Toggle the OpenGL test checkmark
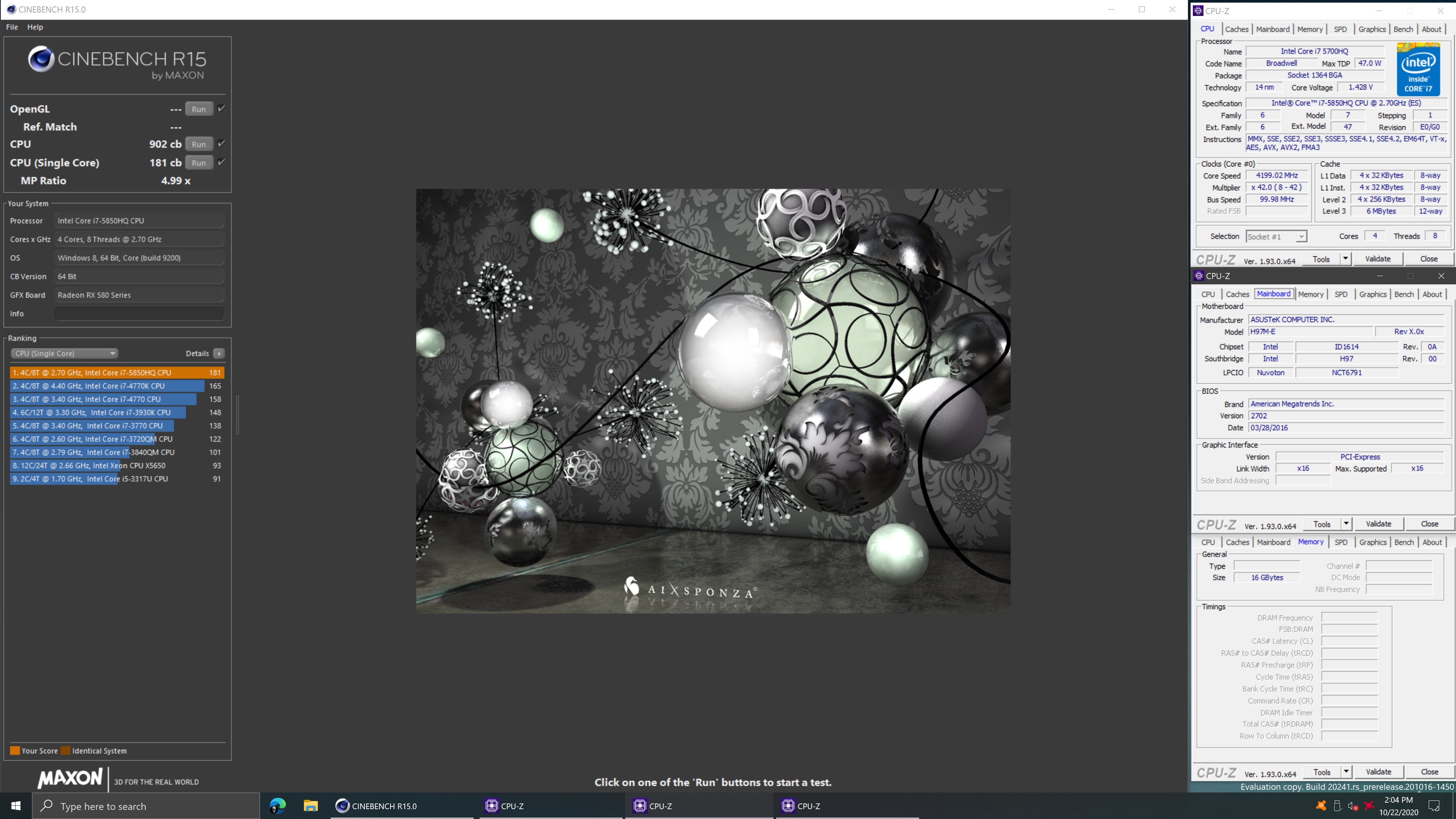 (221, 108)
